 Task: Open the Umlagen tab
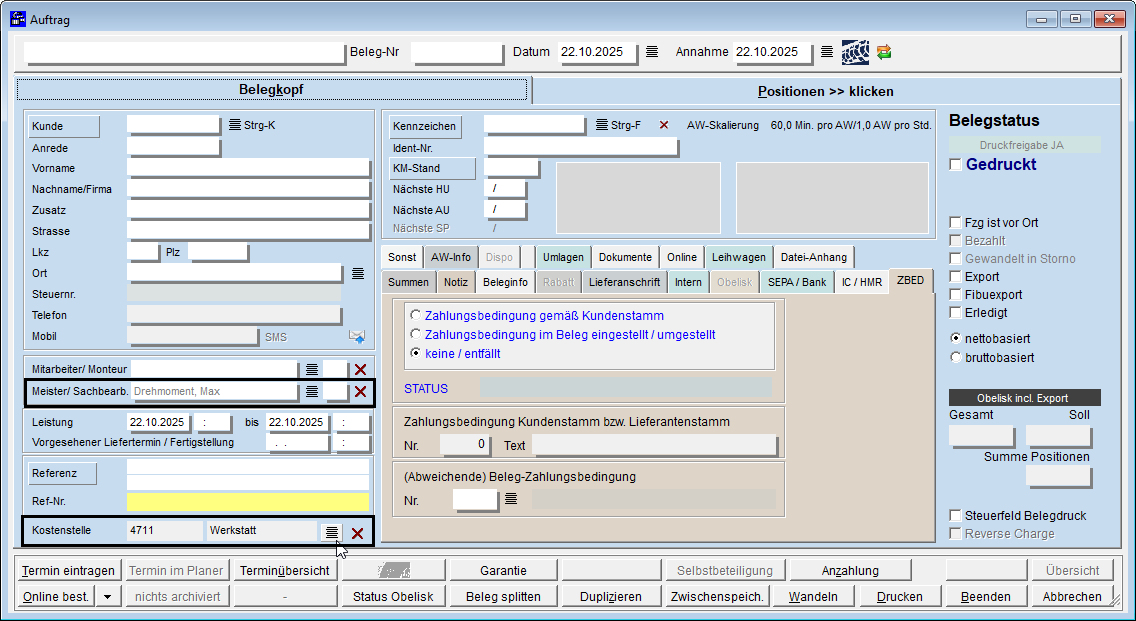tap(563, 257)
